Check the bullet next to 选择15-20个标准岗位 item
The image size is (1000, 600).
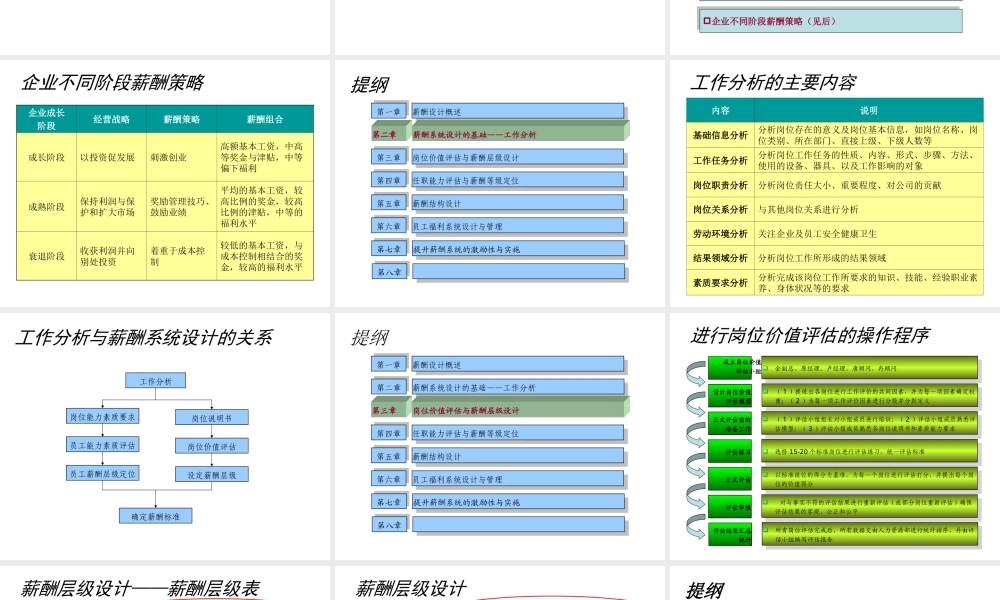[x=766, y=452]
